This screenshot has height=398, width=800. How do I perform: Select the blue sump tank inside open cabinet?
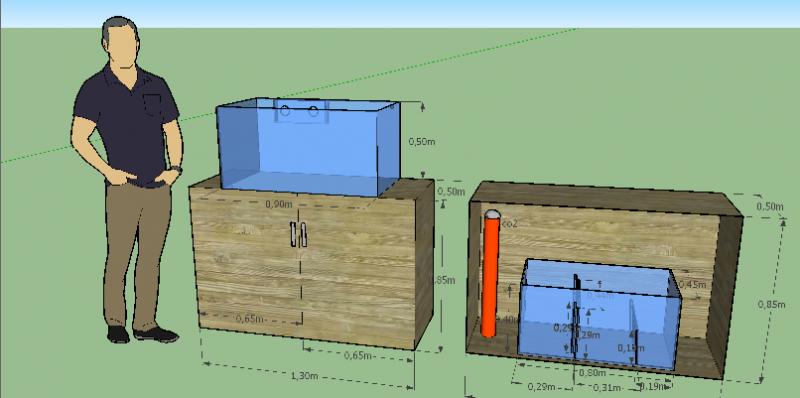600,314
